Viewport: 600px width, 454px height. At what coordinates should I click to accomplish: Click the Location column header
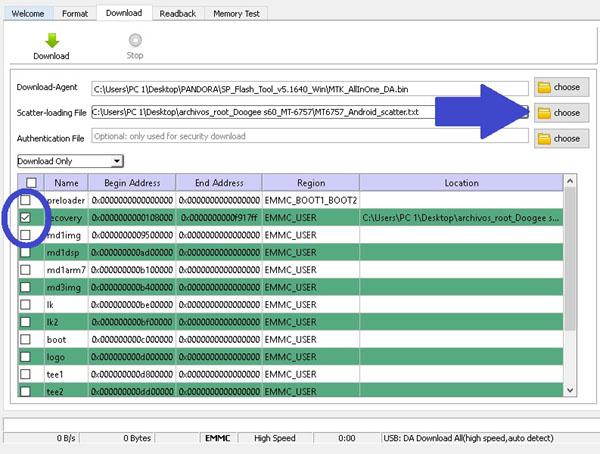click(x=461, y=183)
